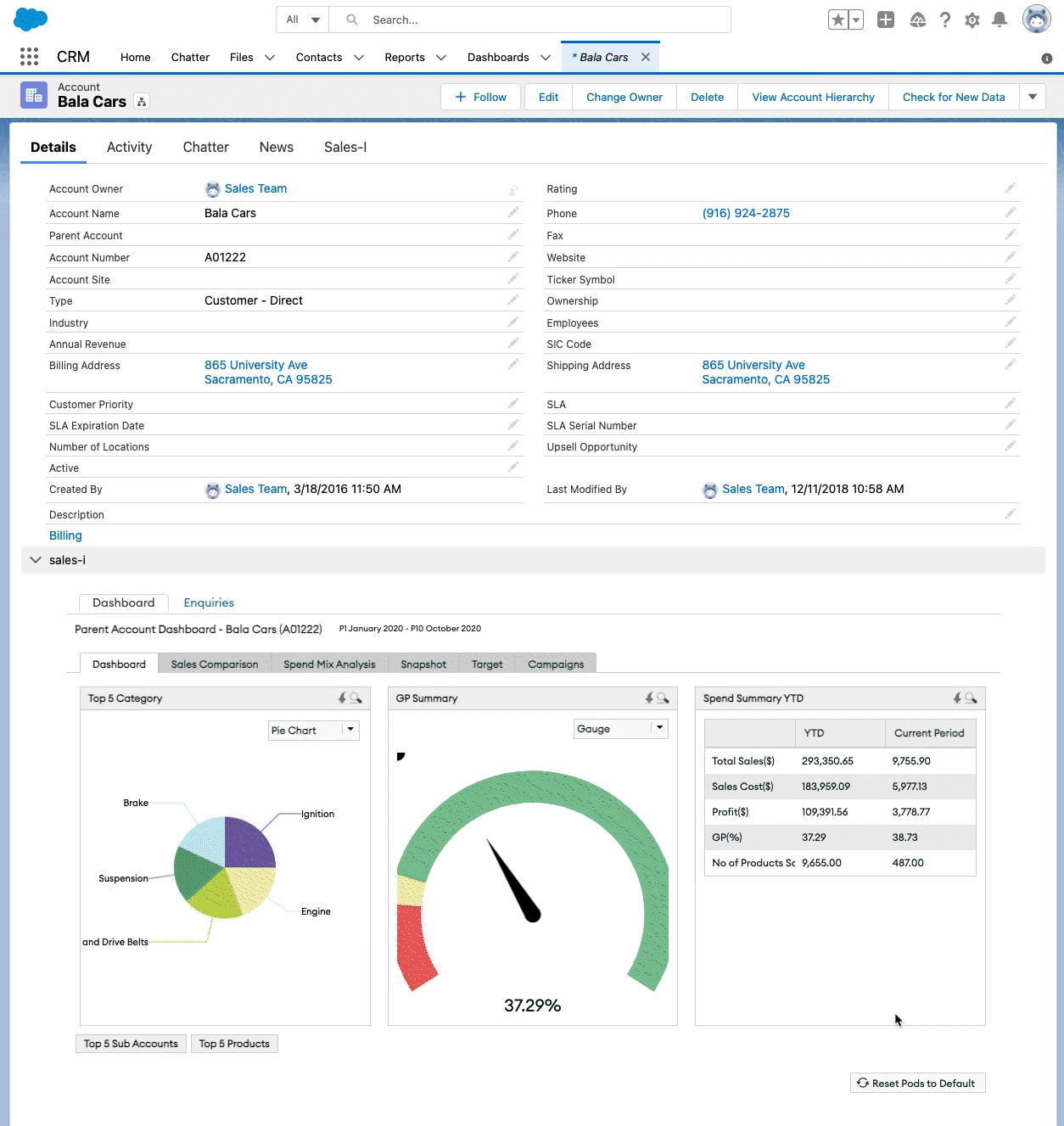Click magnifier icon in Spend Summary YTD pod
This screenshot has width=1064, height=1126.
point(971,698)
